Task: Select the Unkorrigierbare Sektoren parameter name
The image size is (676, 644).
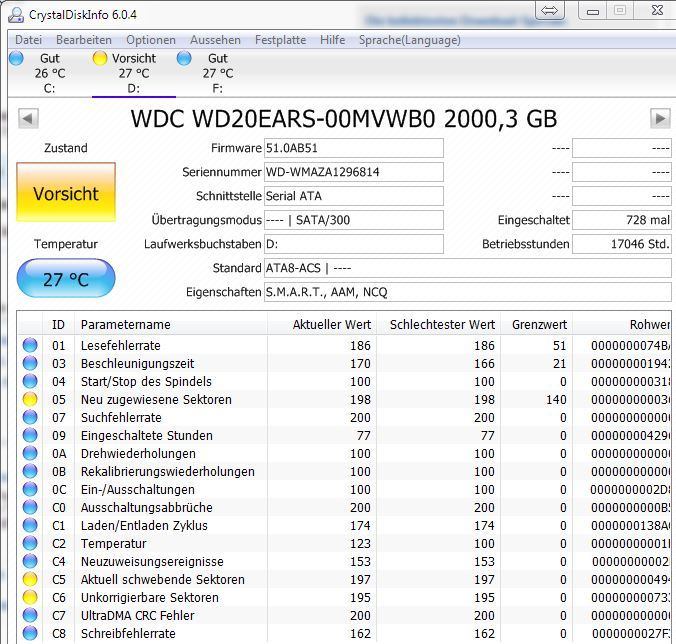Action: [150, 597]
